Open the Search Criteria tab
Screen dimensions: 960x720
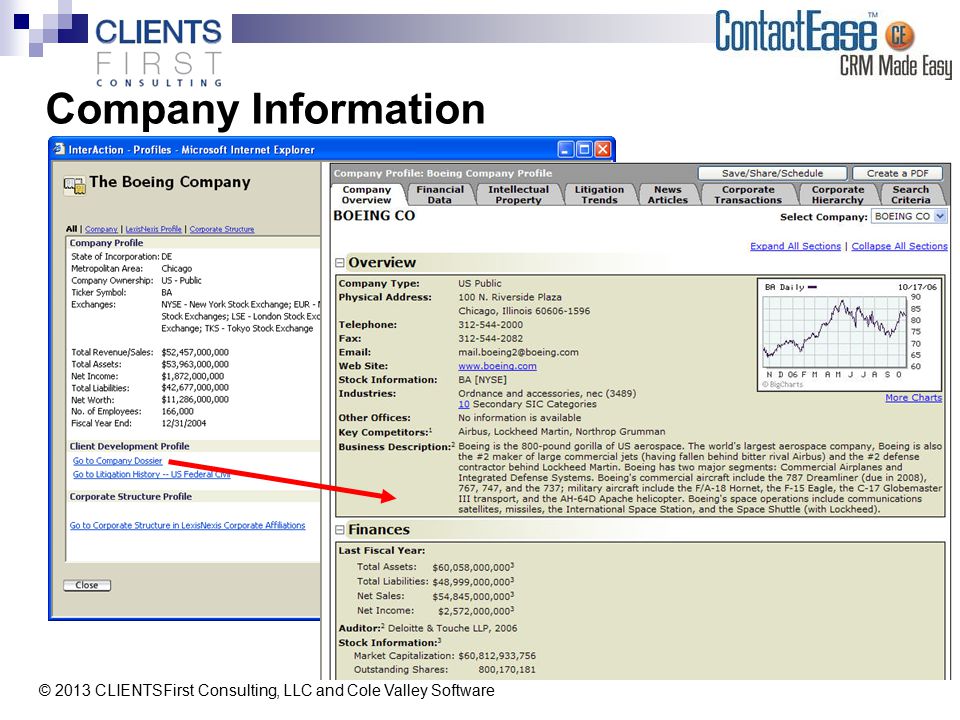(x=910, y=195)
